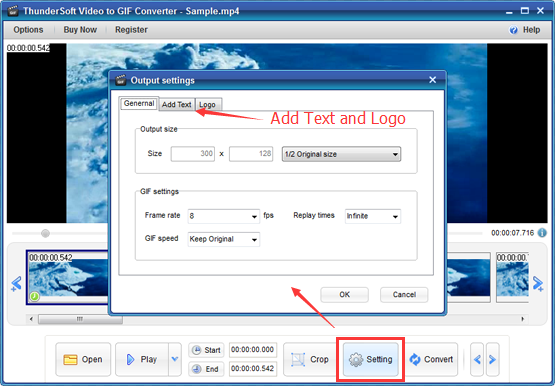Confirm settings with the OK button
The image size is (555, 386).
[x=344, y=295]
